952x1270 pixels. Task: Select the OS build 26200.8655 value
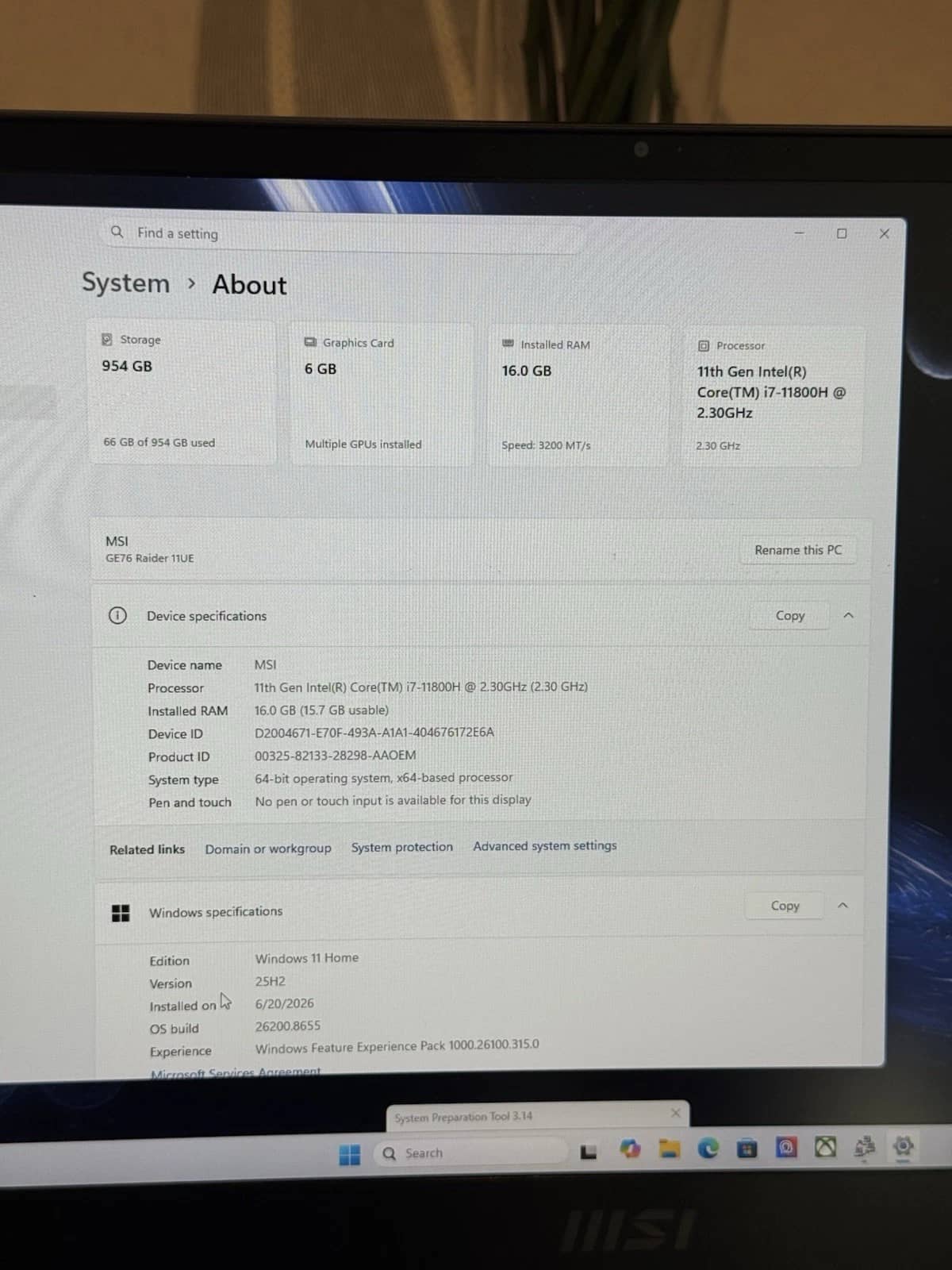coord(288,1026)
